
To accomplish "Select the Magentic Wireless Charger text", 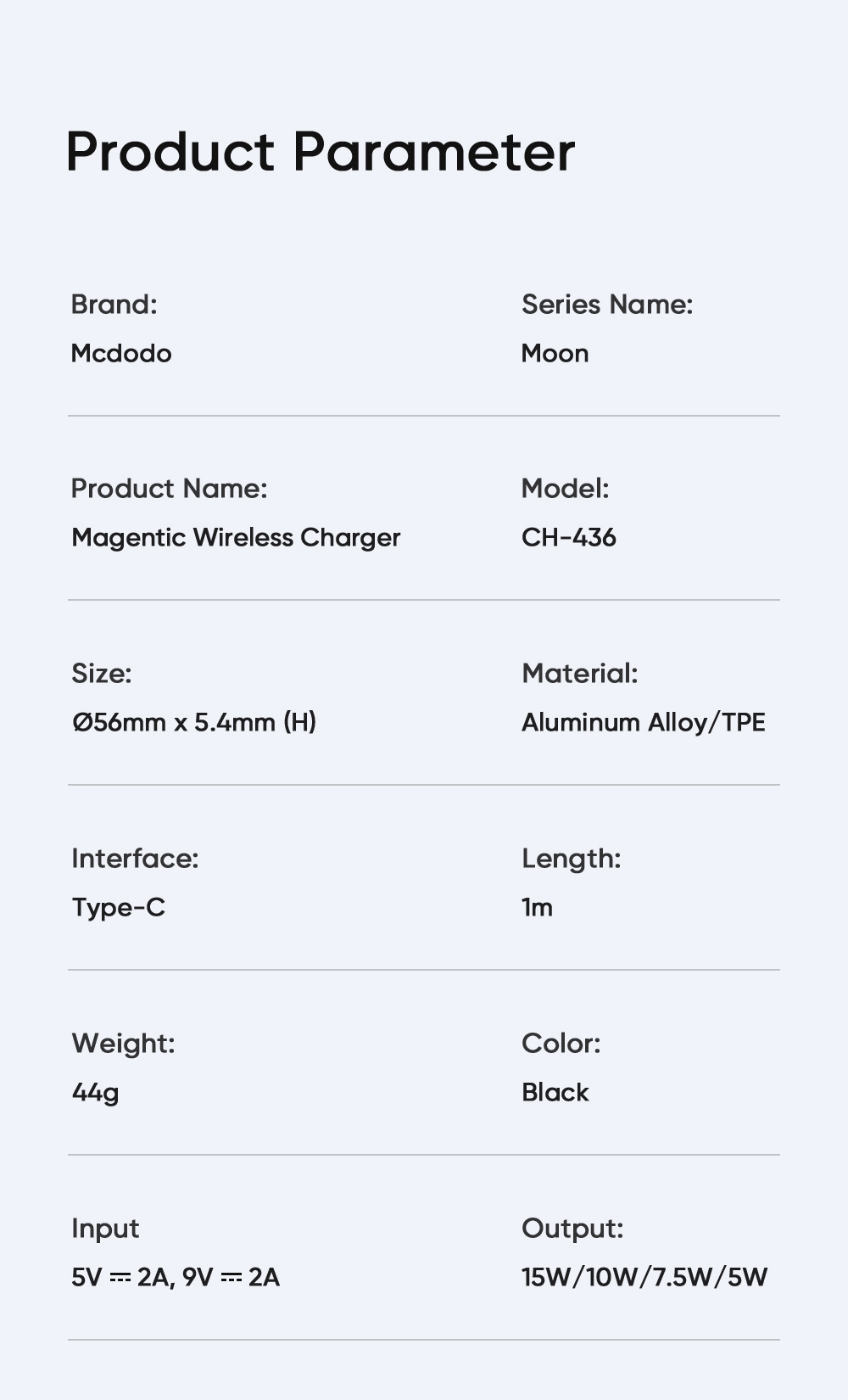I will coord(236,537).
